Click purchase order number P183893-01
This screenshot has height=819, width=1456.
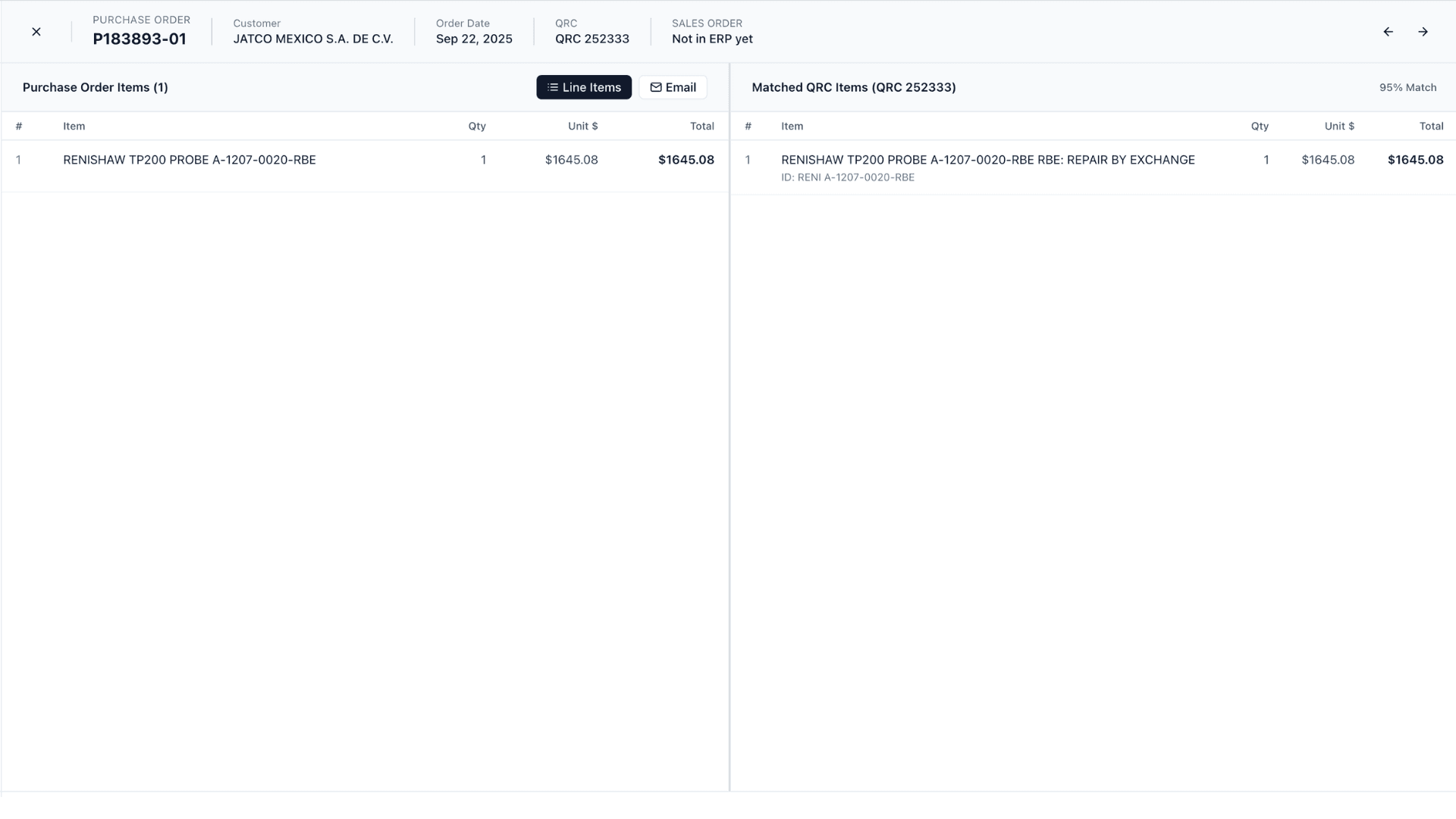[x=140, y=39]
